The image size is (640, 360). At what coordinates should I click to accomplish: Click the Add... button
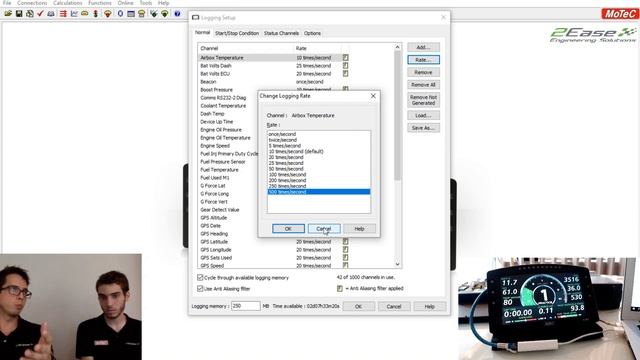(423, 47)
